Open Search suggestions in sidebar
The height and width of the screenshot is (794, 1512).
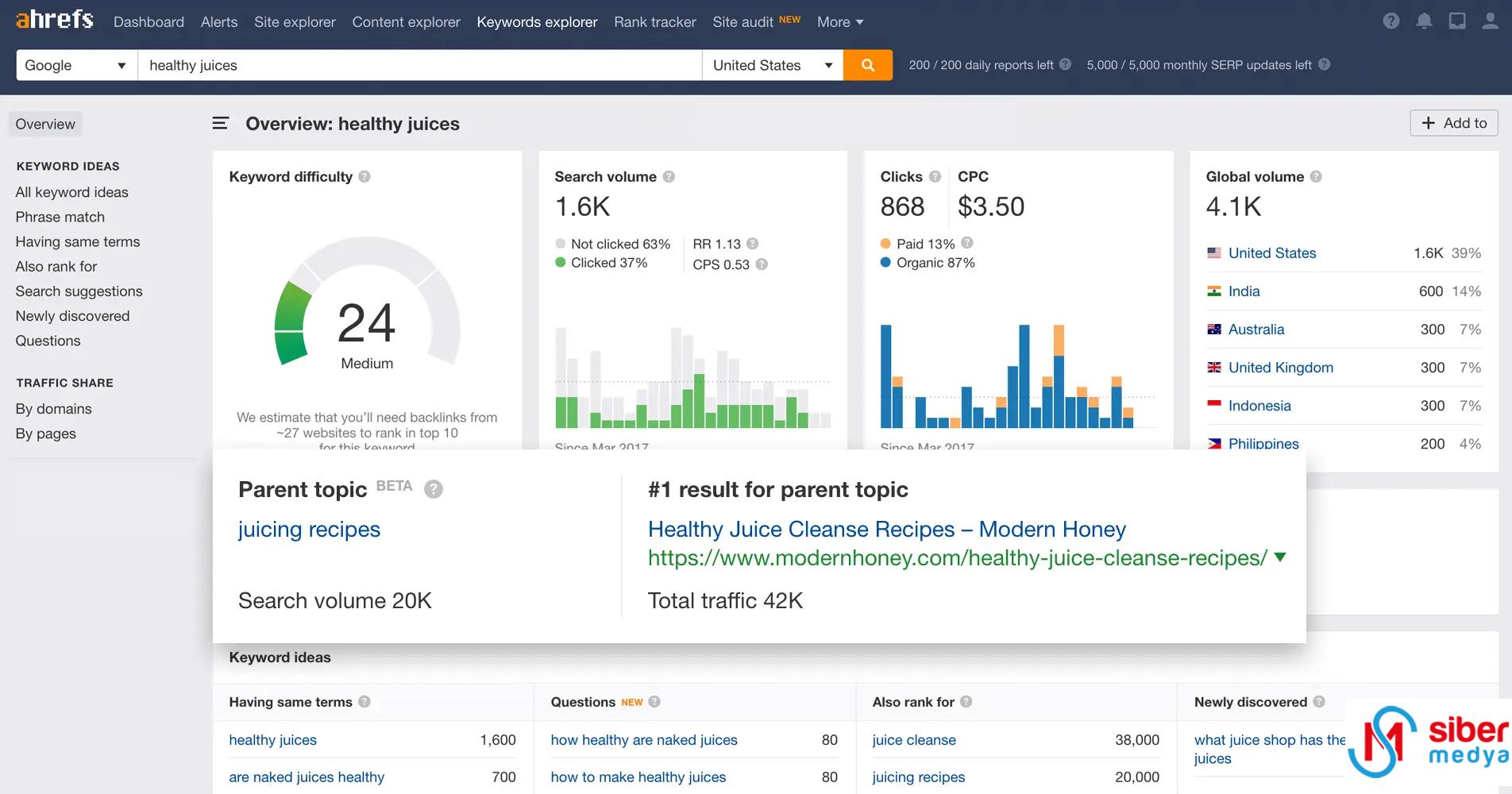(79, 291)
